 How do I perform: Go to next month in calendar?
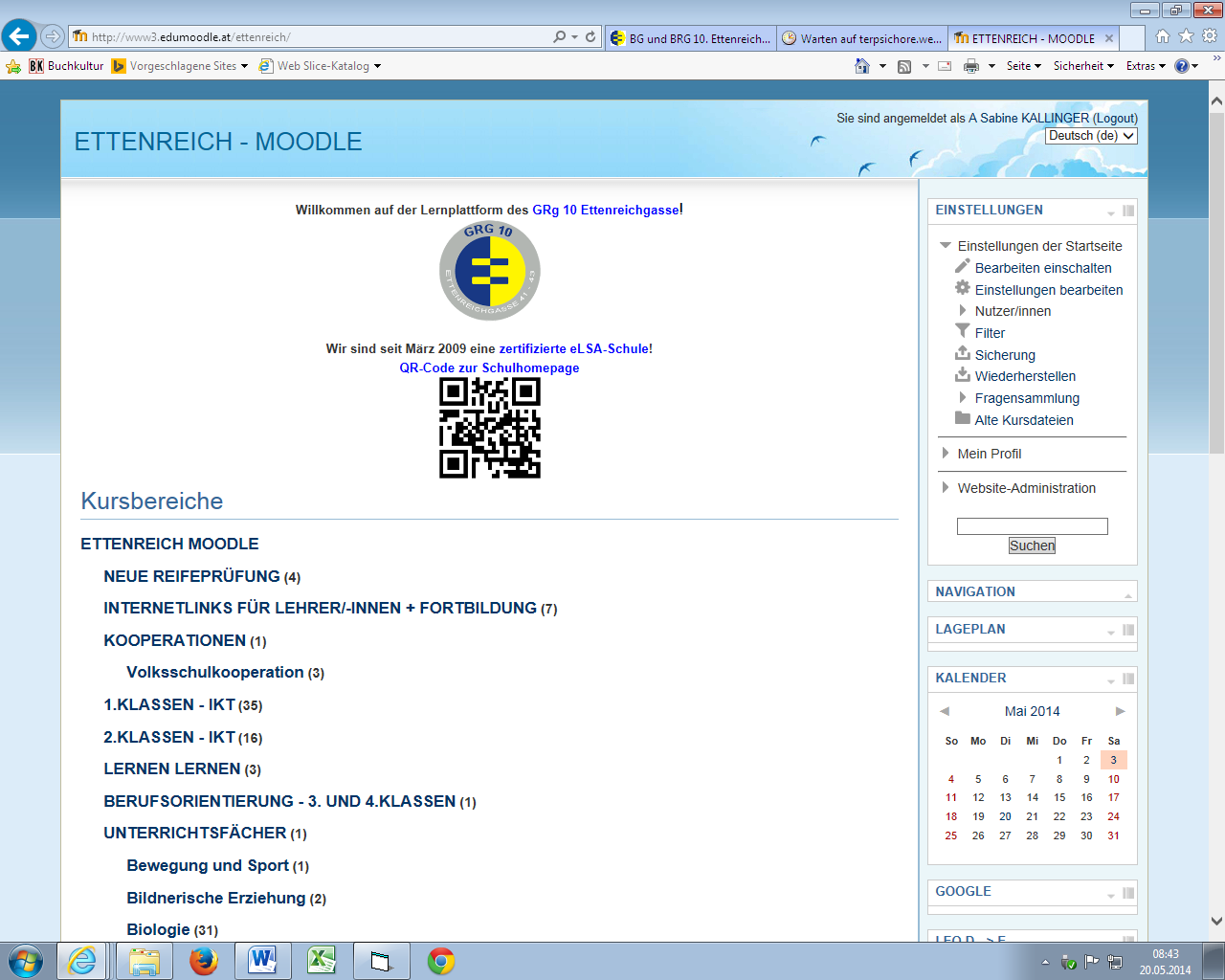[1120, 711]
